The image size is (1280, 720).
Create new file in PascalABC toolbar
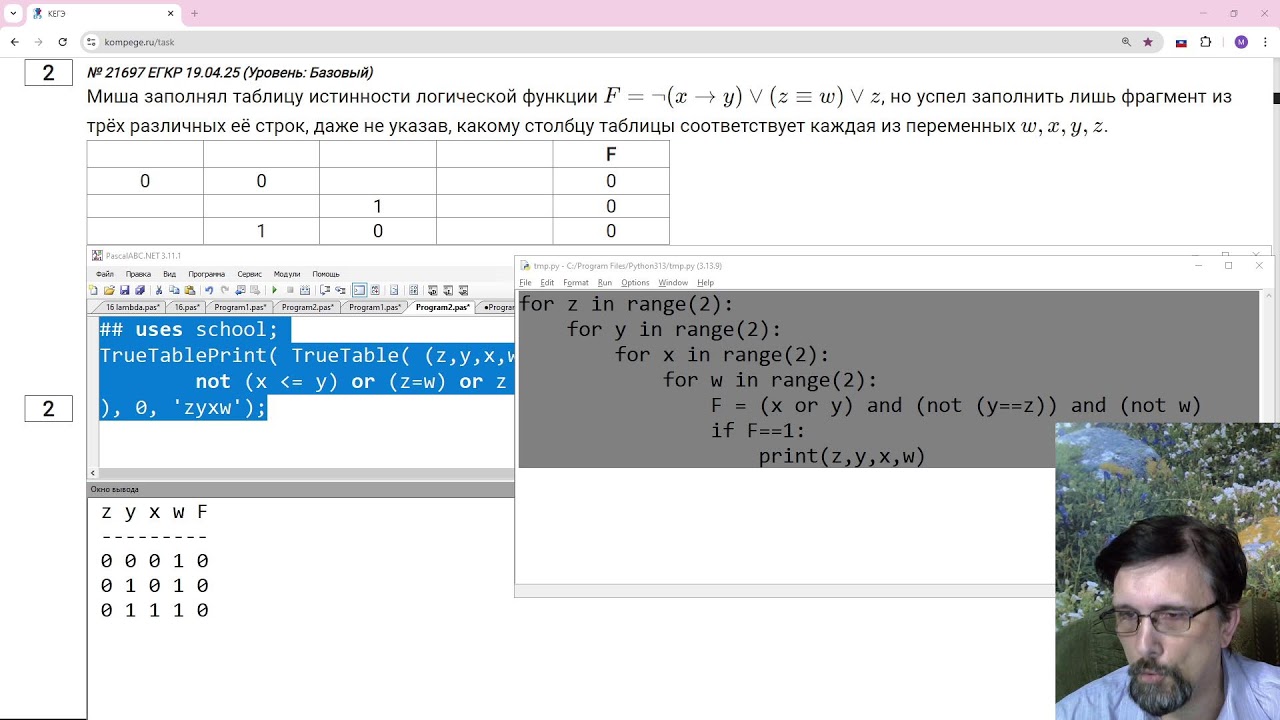click(94, 290)
